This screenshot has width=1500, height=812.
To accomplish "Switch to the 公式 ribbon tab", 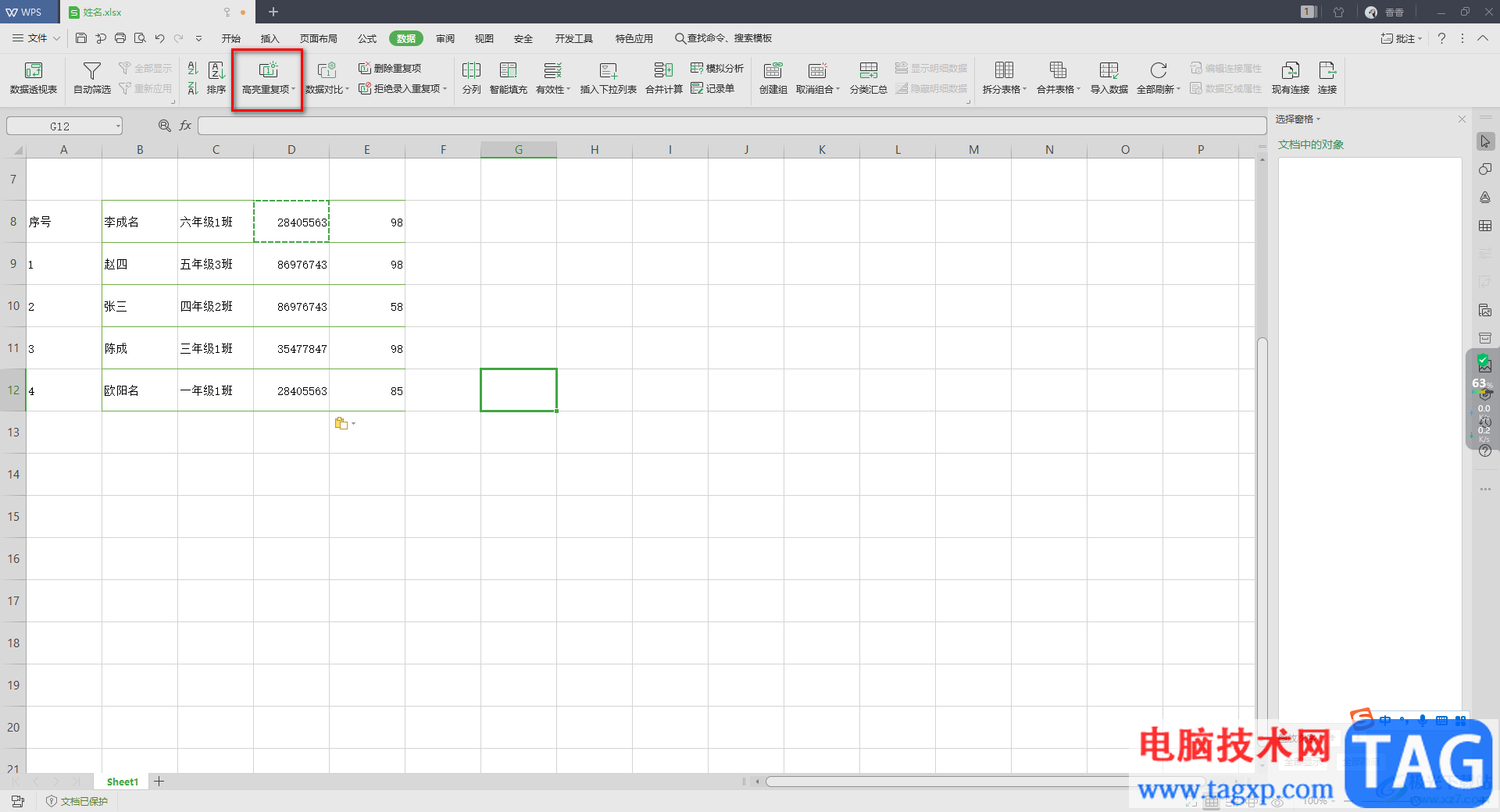I will pos(367,38).
